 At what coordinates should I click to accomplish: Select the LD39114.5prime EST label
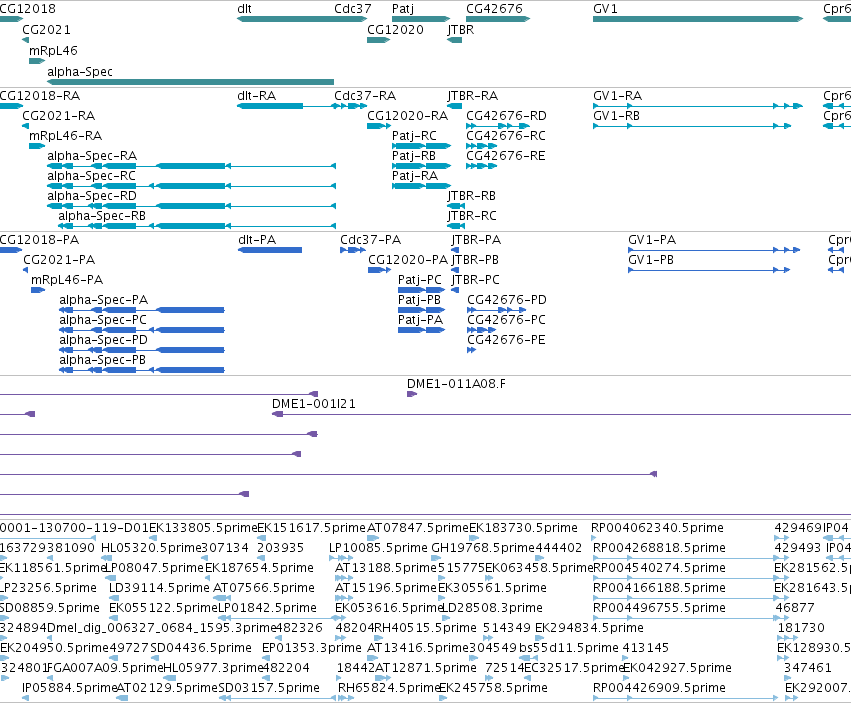[159, 588]
